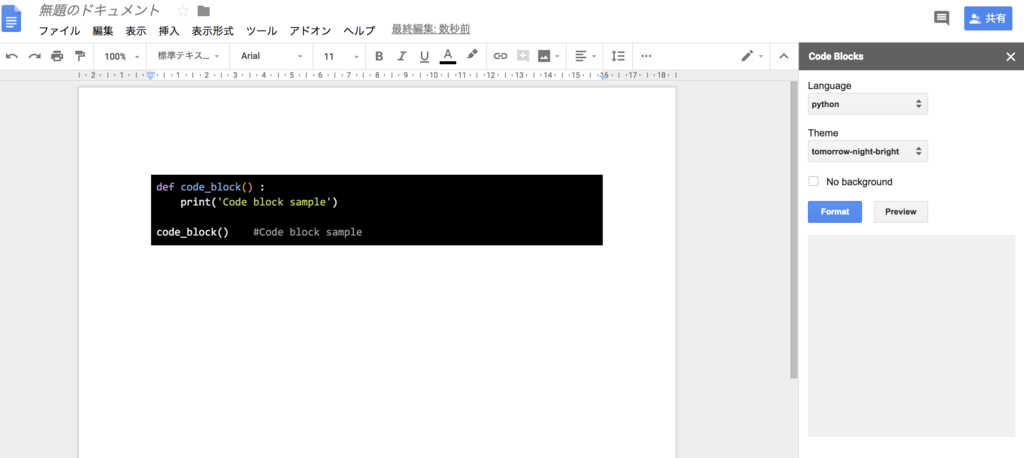Print the document
Viewport: 1024px width, 458px height.
click(x=57, y=56)
